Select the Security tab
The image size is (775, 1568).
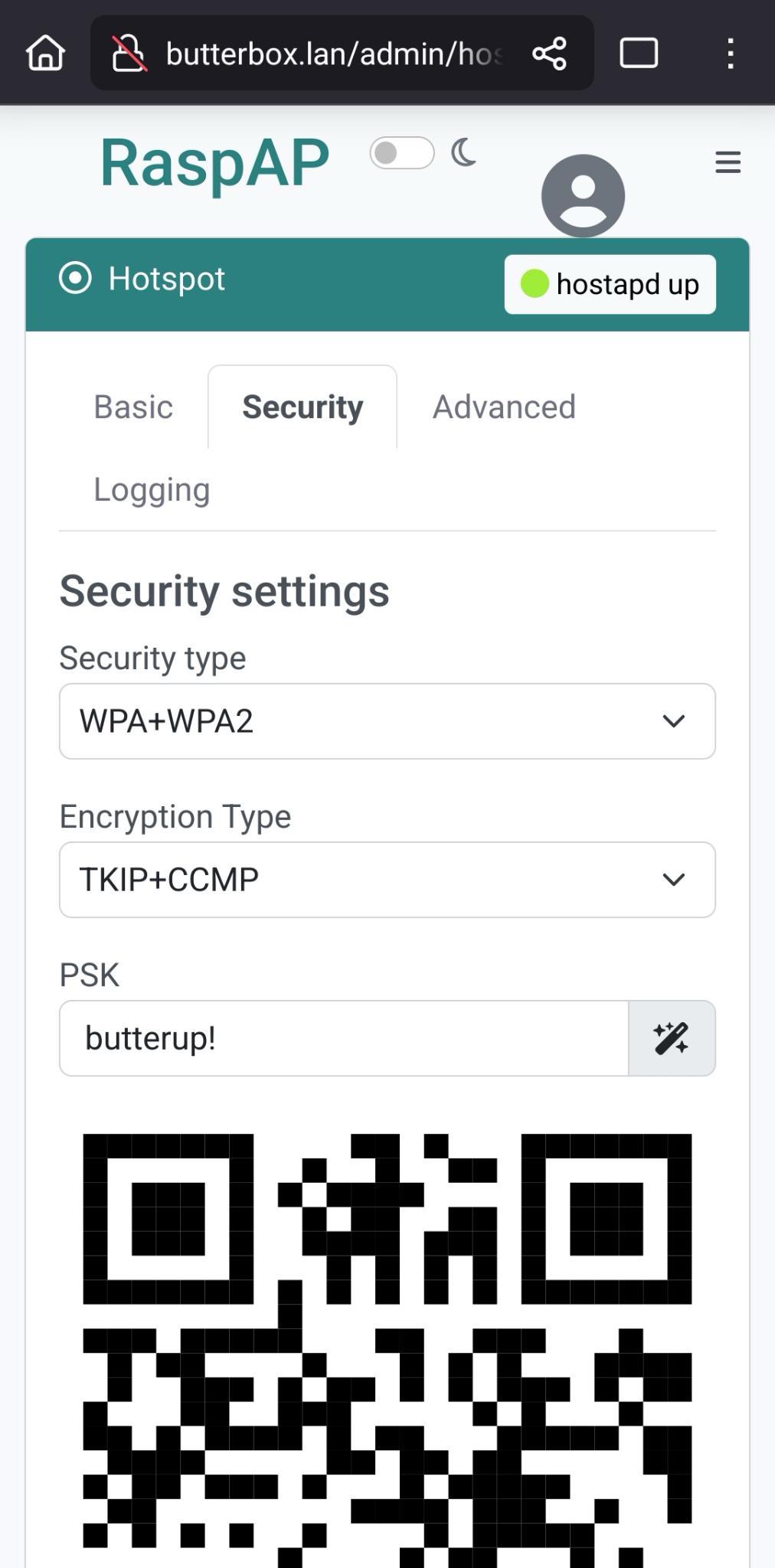point(302,407)
